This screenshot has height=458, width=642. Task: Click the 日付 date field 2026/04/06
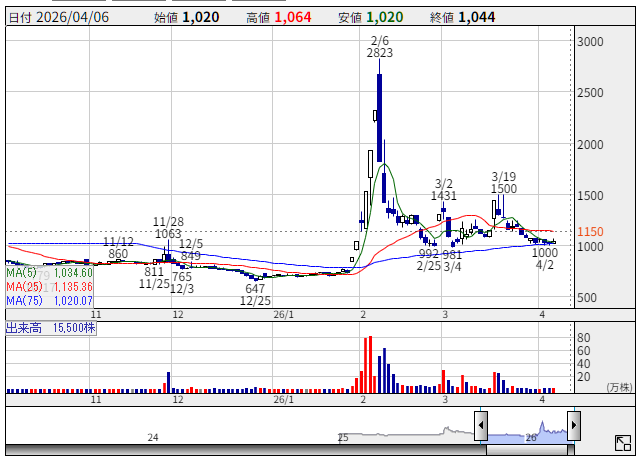click(x=76, y=17)
